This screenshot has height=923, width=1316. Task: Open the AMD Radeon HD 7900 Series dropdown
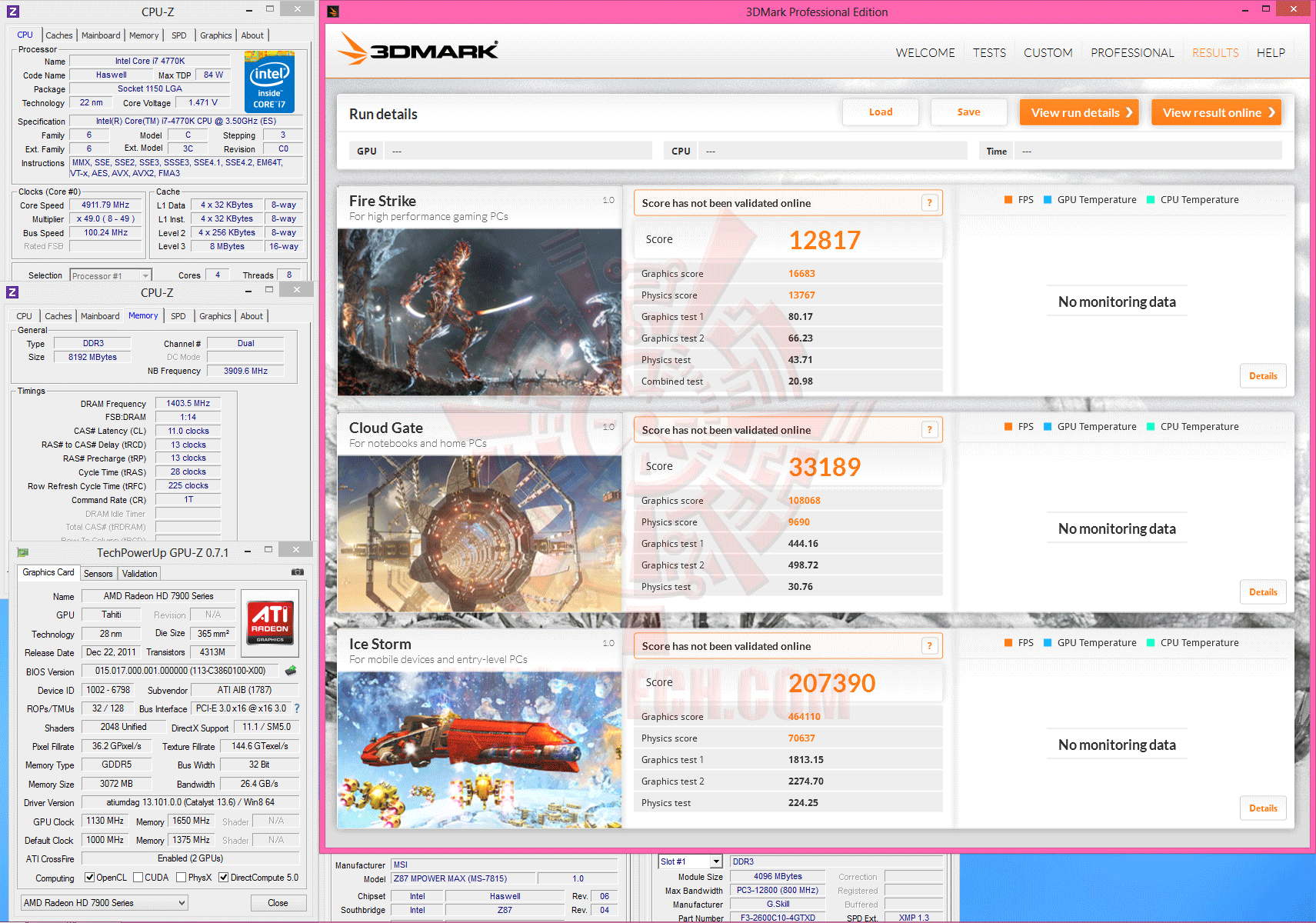pyautogui.click(x=104, y=903)
